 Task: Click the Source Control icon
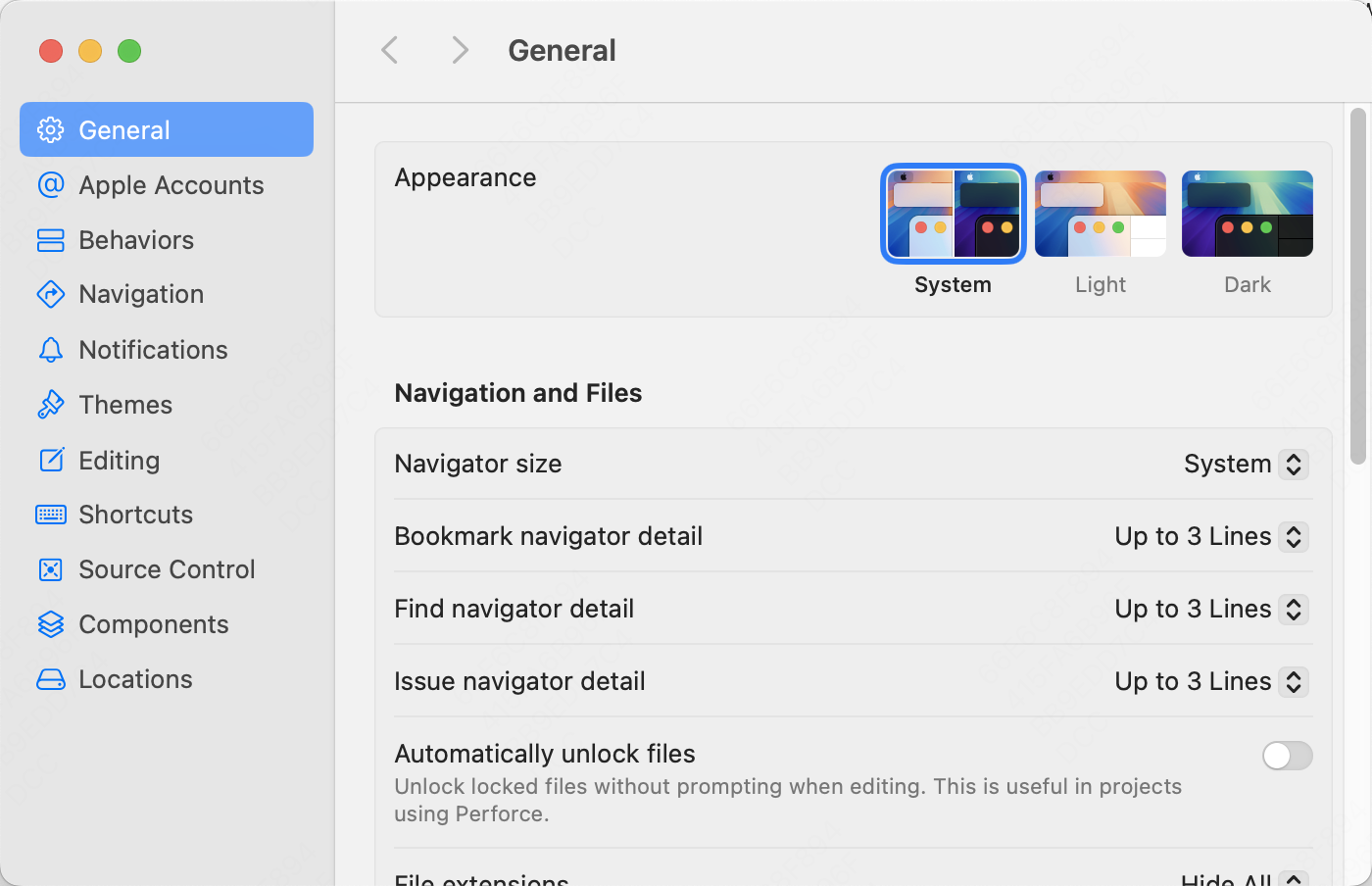[51, 569]
